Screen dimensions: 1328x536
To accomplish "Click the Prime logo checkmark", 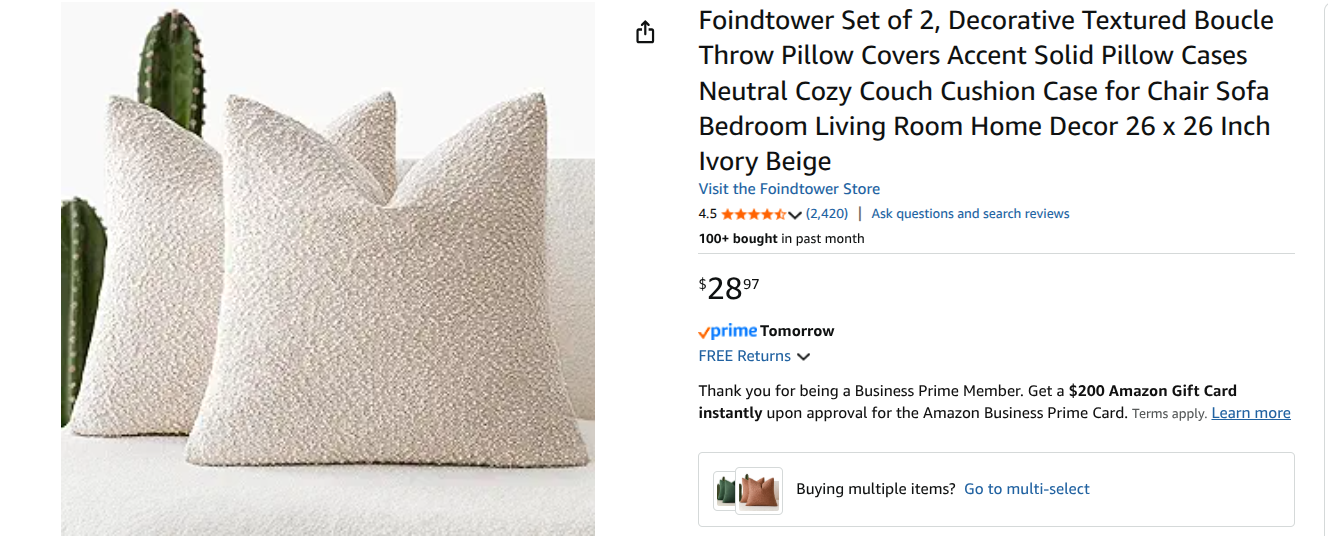I will [x=704, y=332].
